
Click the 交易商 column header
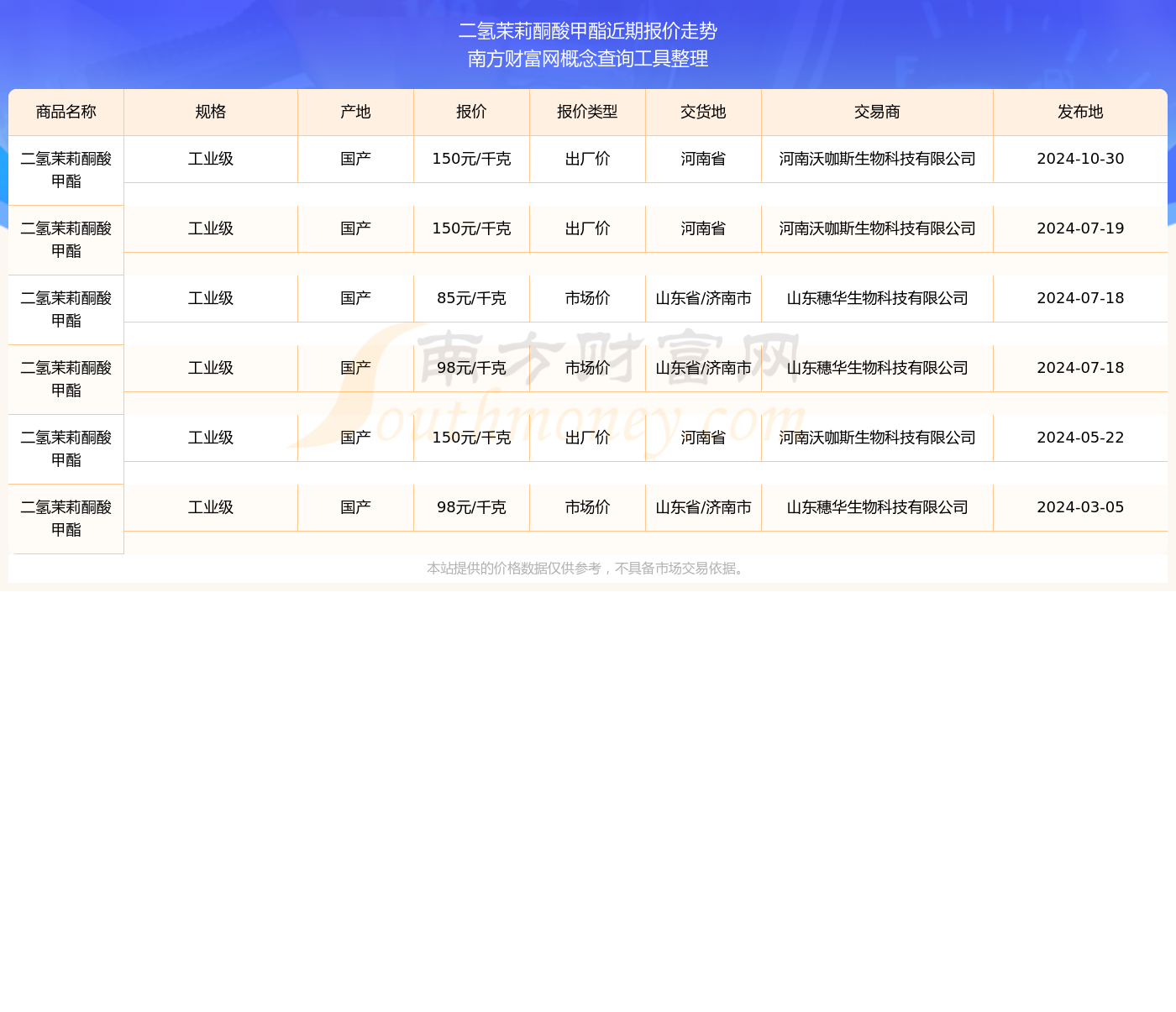[878, 112]
